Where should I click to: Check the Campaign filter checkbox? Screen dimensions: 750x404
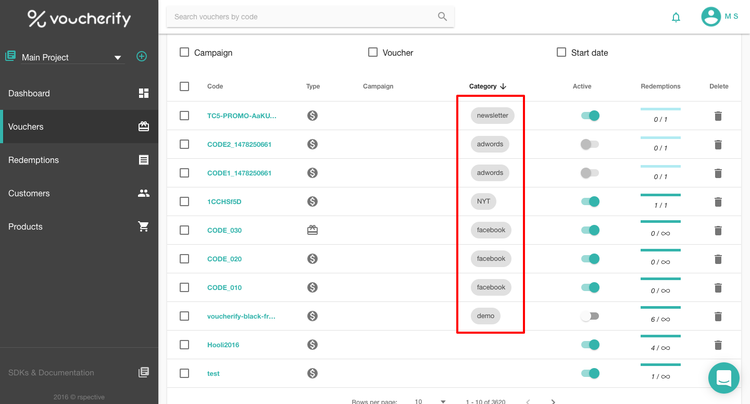coord(184,52)
